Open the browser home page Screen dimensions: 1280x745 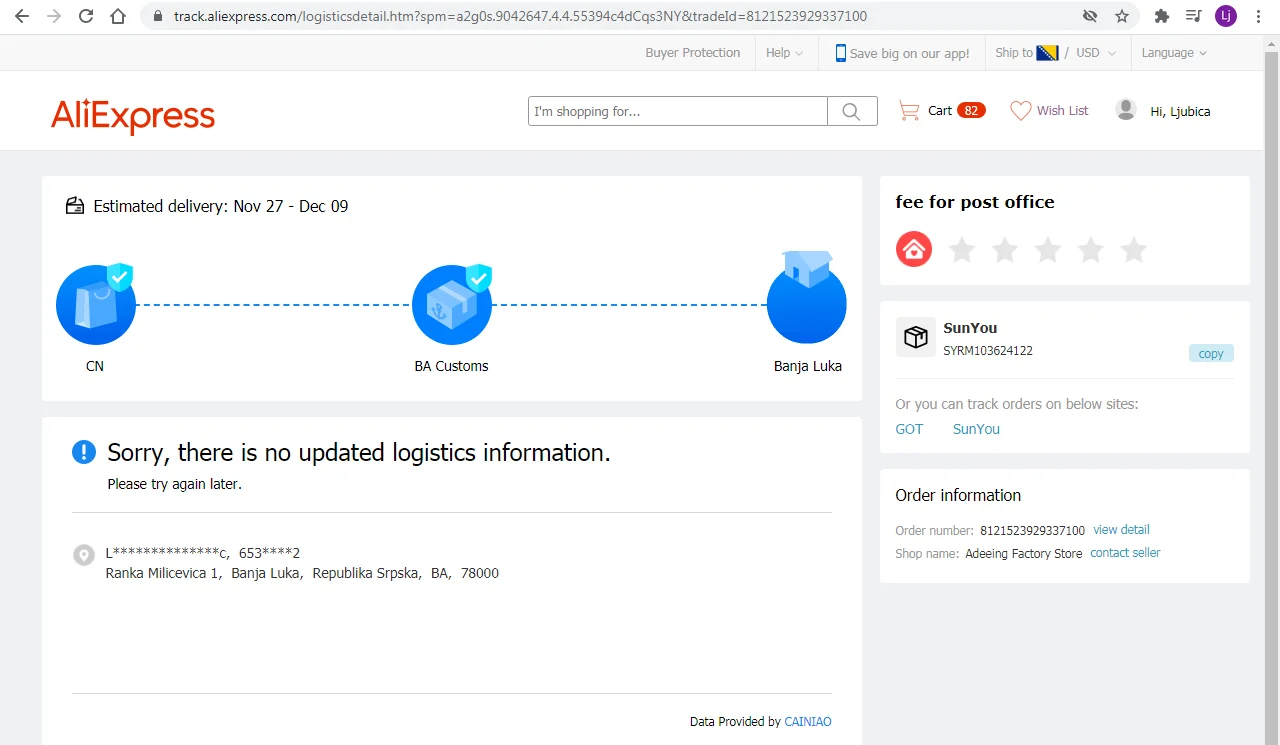[x=118, y=16]
